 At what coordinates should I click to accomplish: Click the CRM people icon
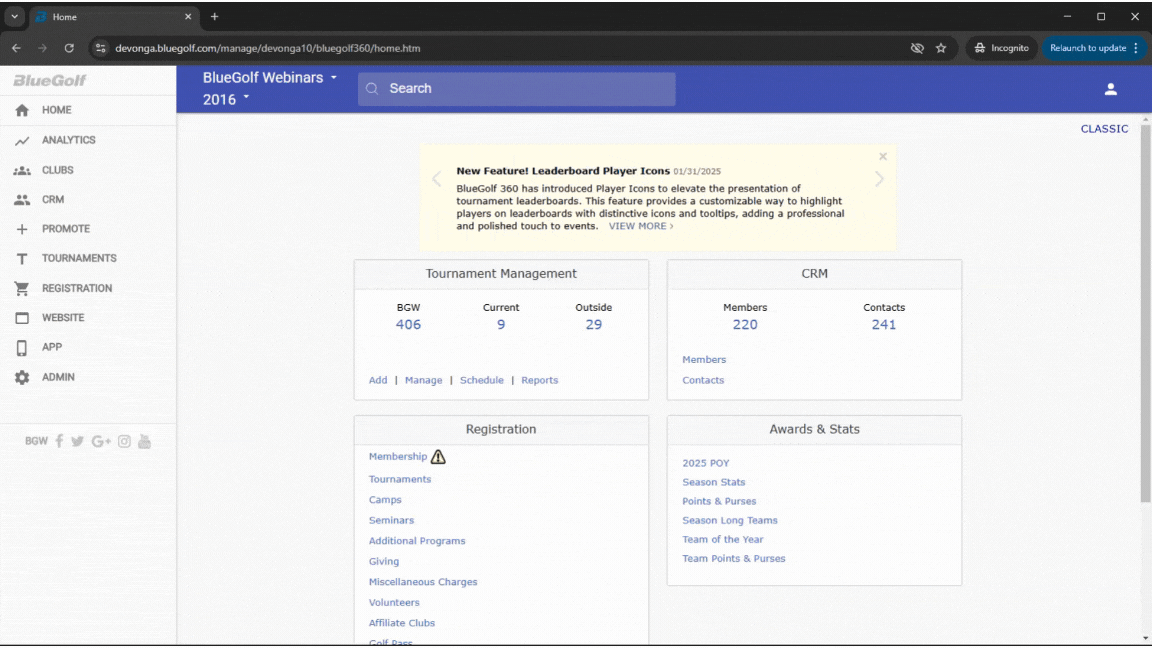pos(22,200)
